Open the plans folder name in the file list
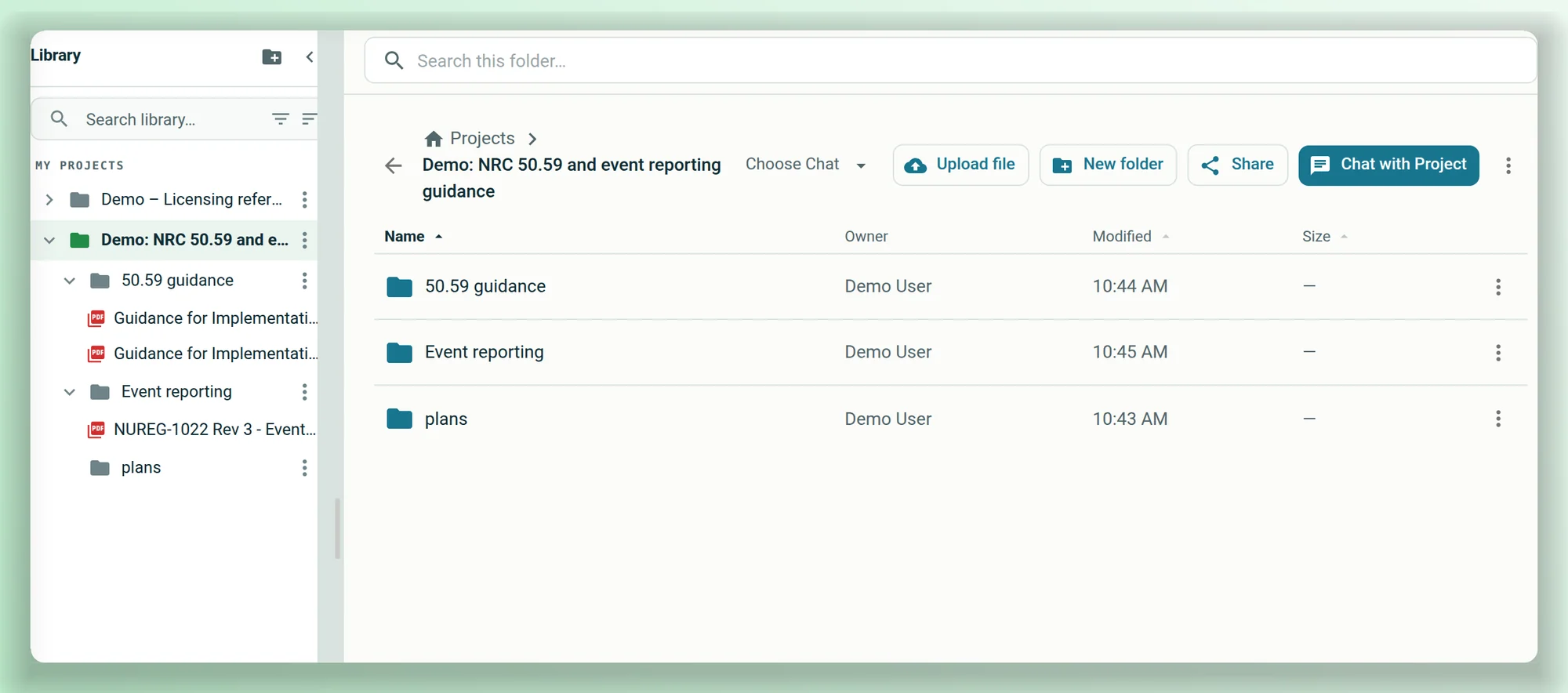Image resolution: width=1568 pixels, height=693 pixels. tap(446, 419)
